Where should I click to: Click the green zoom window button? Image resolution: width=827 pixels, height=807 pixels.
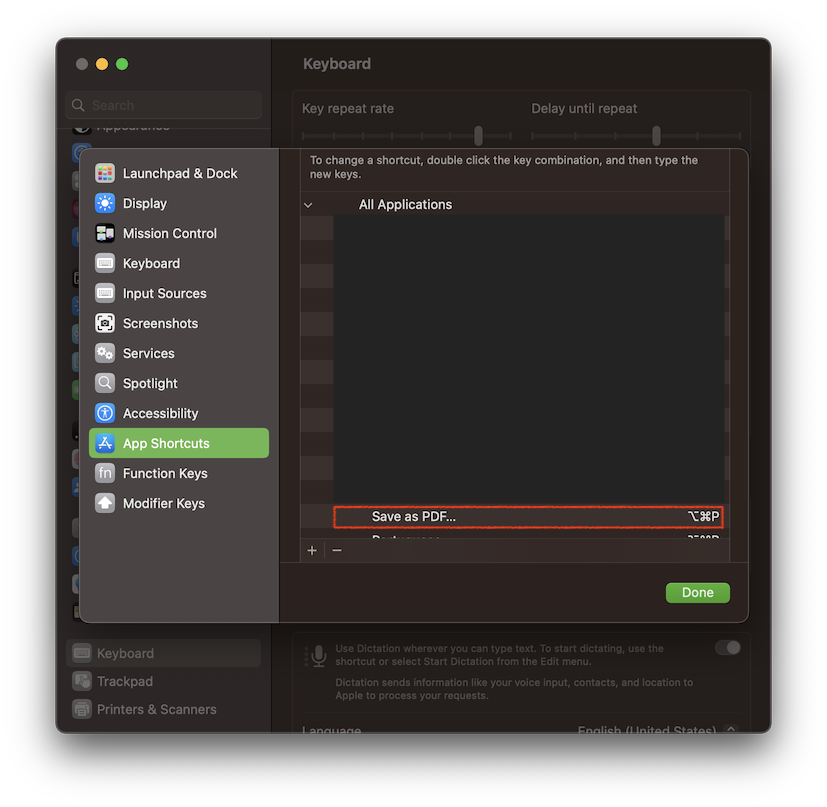[122, 64]
